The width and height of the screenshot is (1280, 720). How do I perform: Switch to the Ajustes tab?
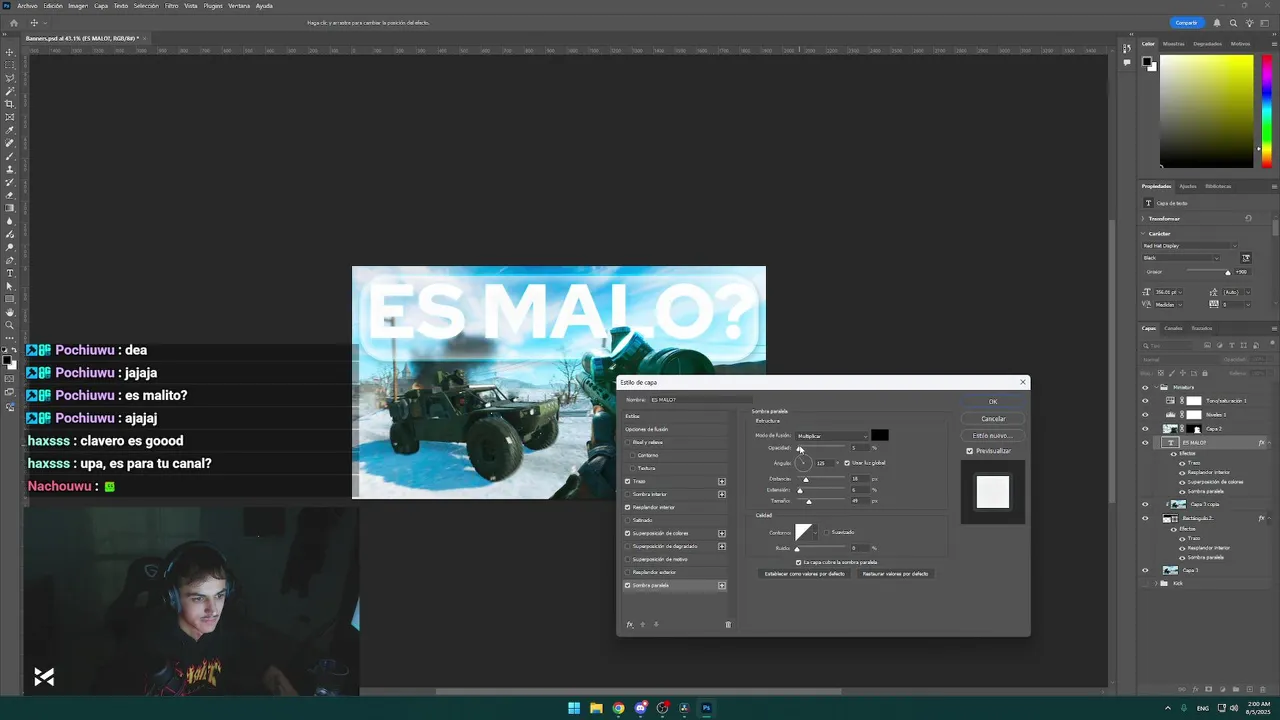pyautogui.click(x=1187, y=186)
